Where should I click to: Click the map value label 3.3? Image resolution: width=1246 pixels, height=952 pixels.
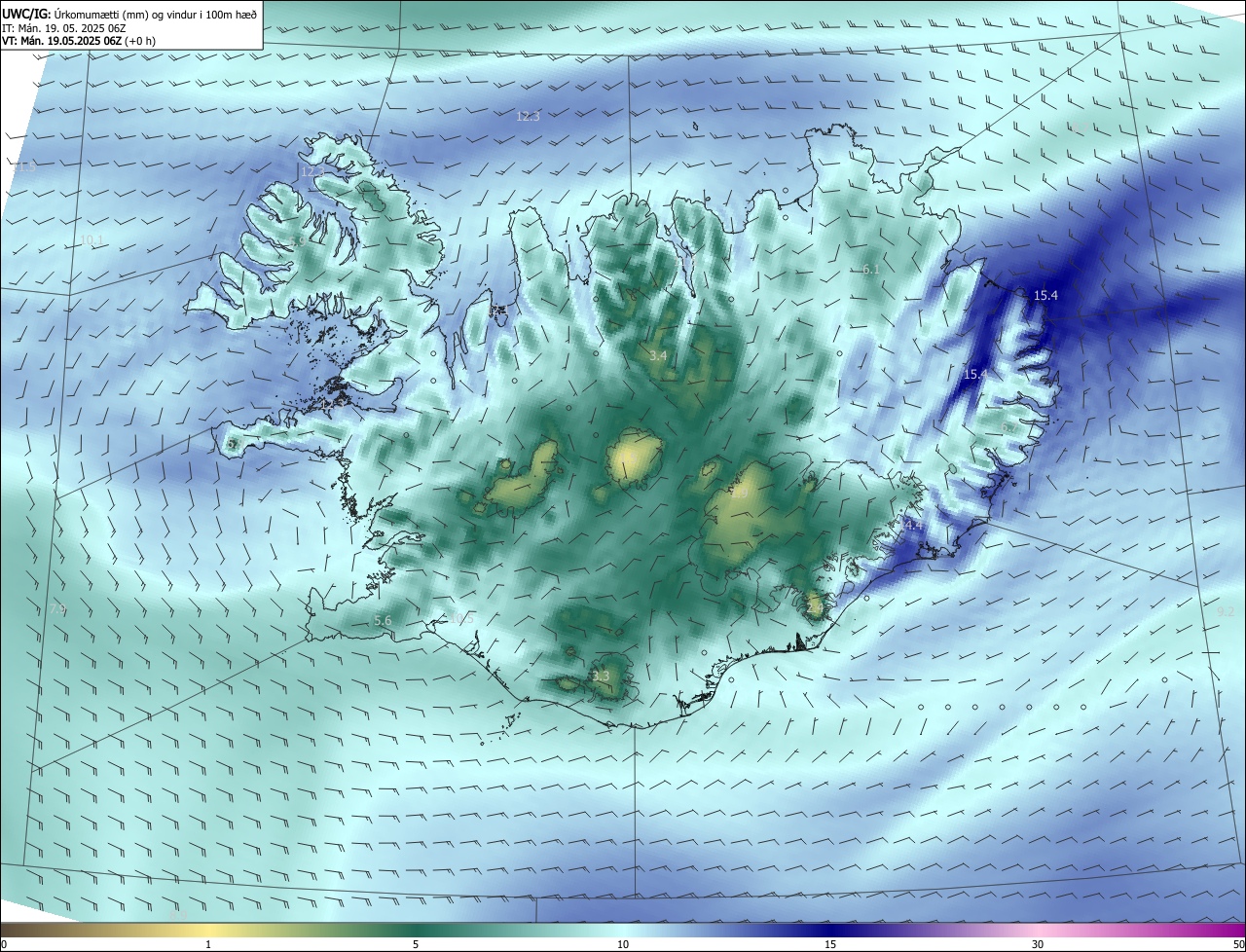click(601, 677)
